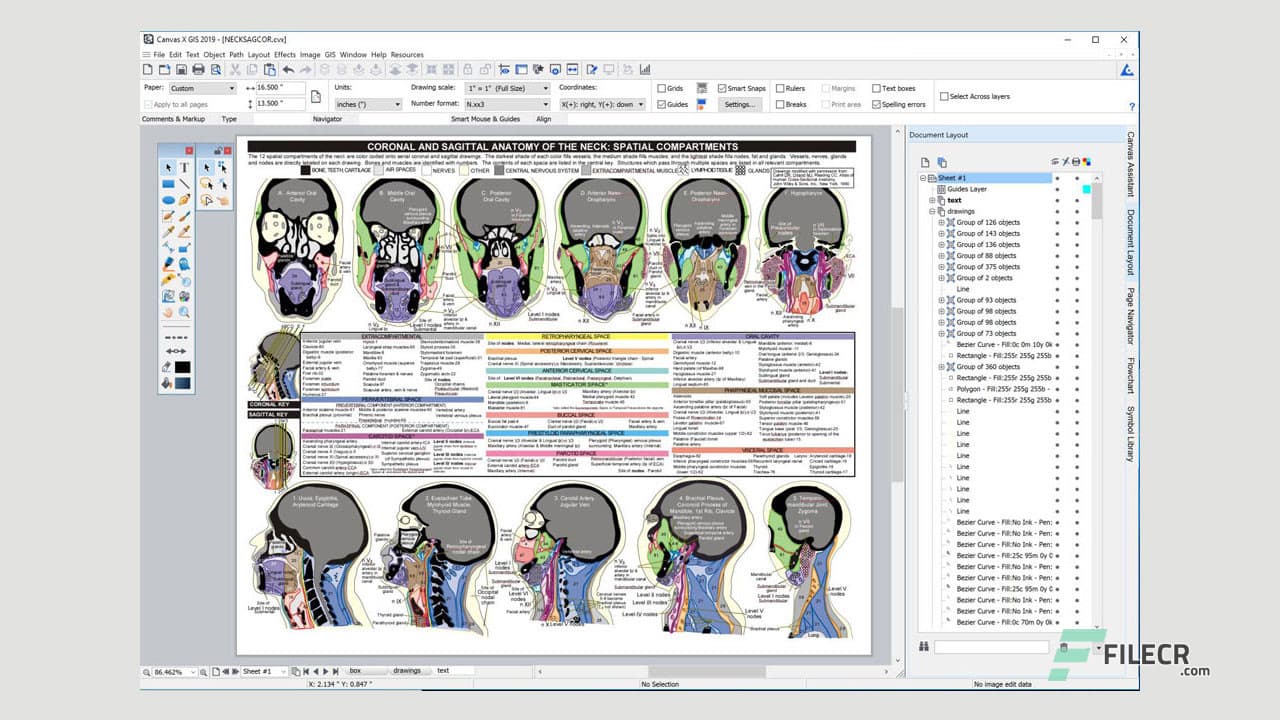Open the Drawing scale dropdown
Screen dimensions: 1280x720
pyautogui.click(x=509, y=88)
